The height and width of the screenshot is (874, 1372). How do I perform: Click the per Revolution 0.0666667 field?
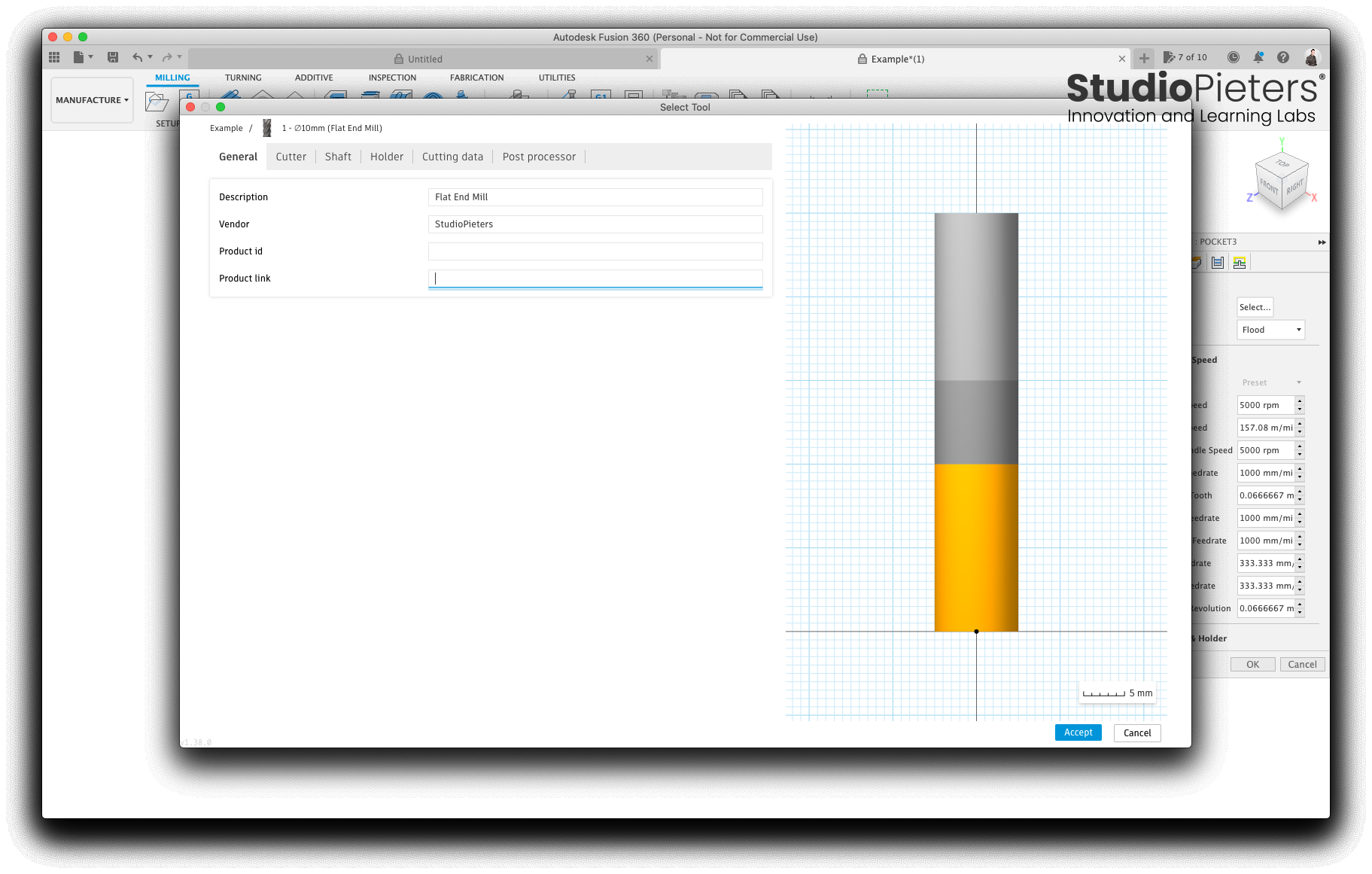pyautogui.click(x=1266, y=608)
